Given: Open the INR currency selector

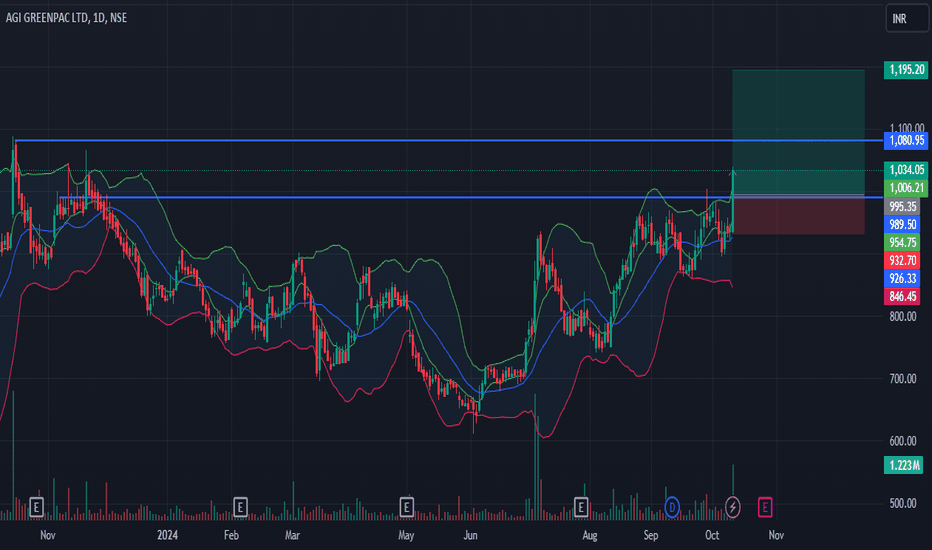Looking at the screenshot, I should (906, 18).
